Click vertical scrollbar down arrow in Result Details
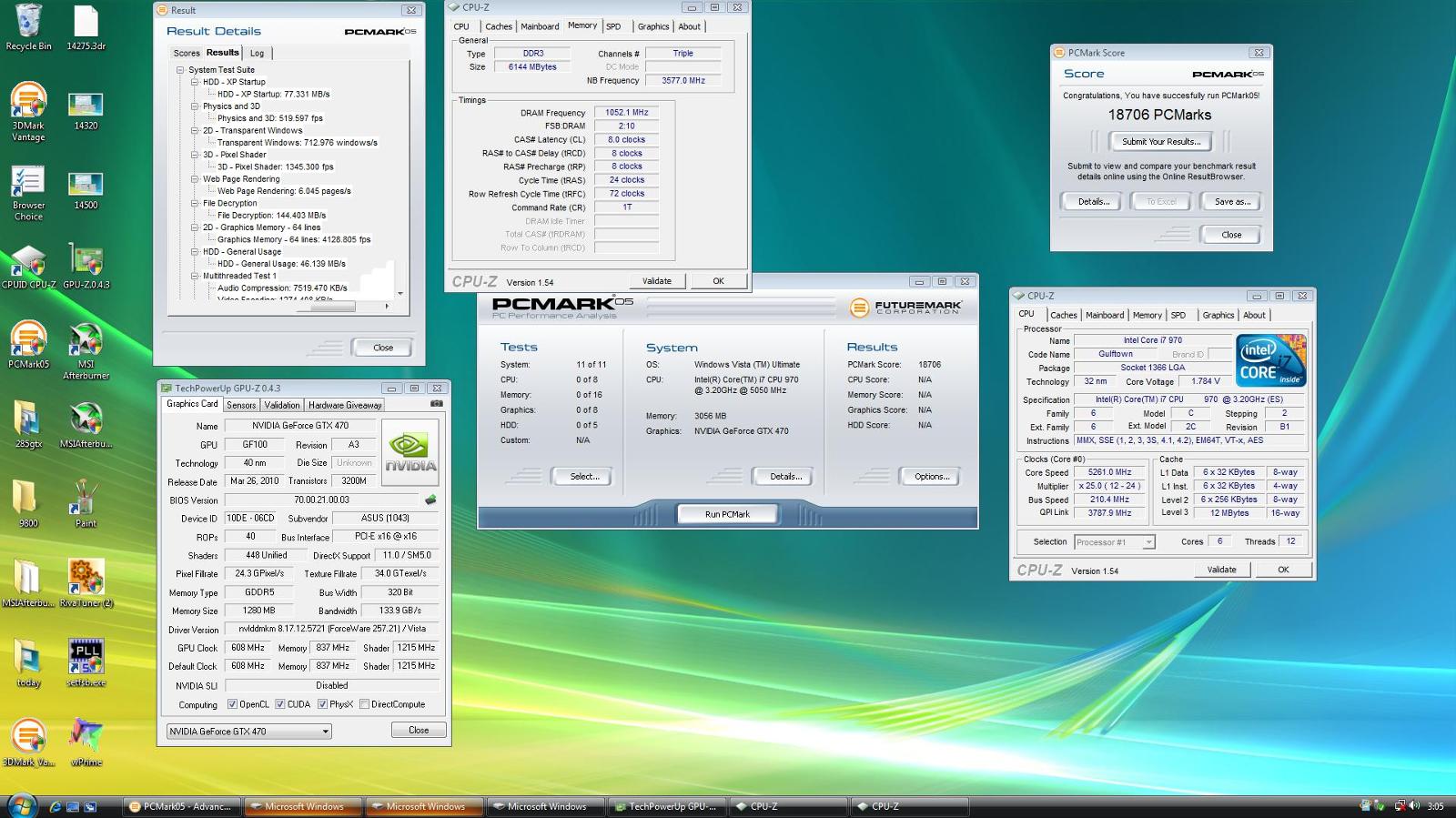The height and width of the screenshot is (818, 1456). tap(400, 293)
